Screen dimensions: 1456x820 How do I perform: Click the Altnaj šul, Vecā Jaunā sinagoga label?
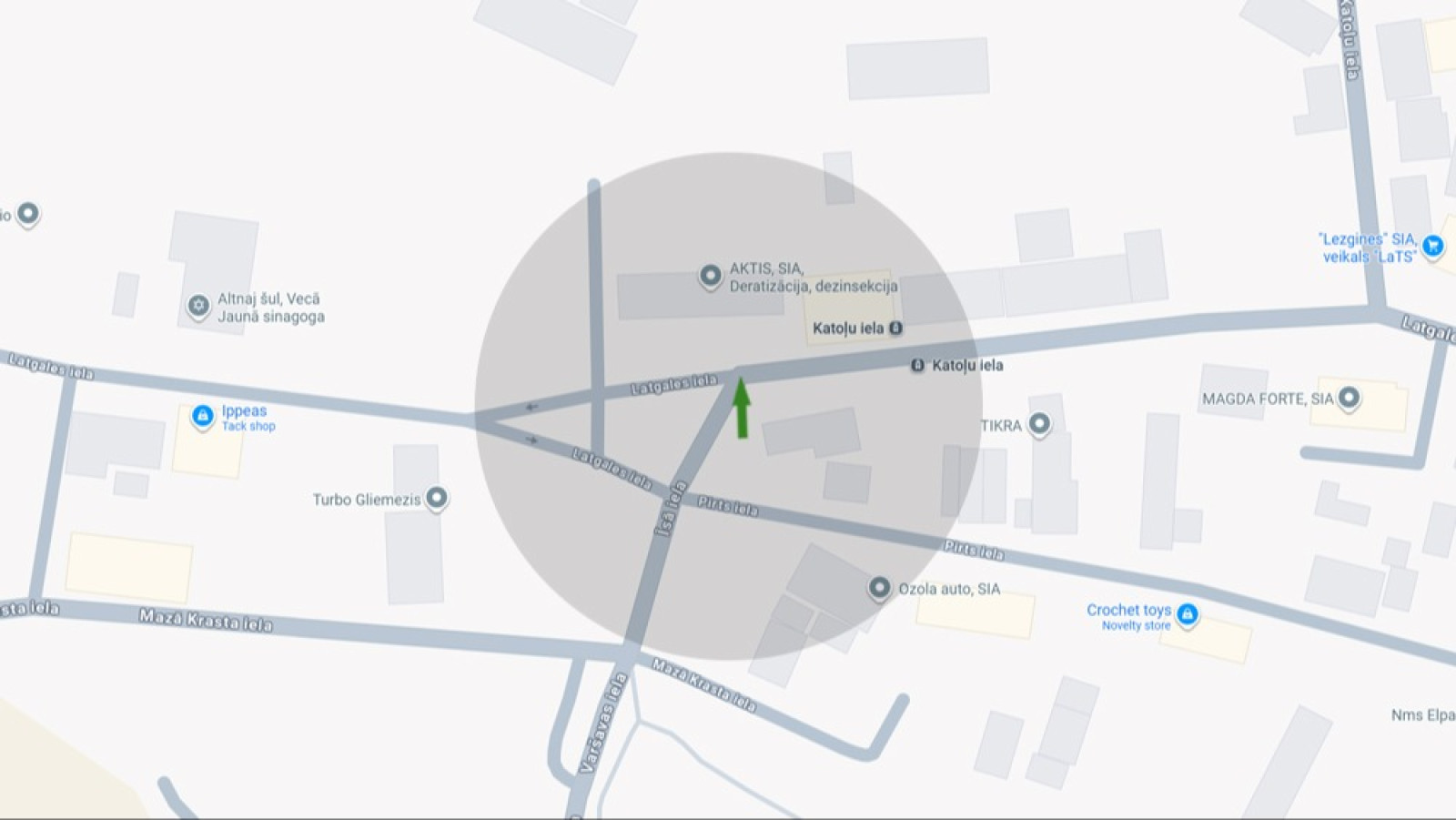tap(271, 308)
